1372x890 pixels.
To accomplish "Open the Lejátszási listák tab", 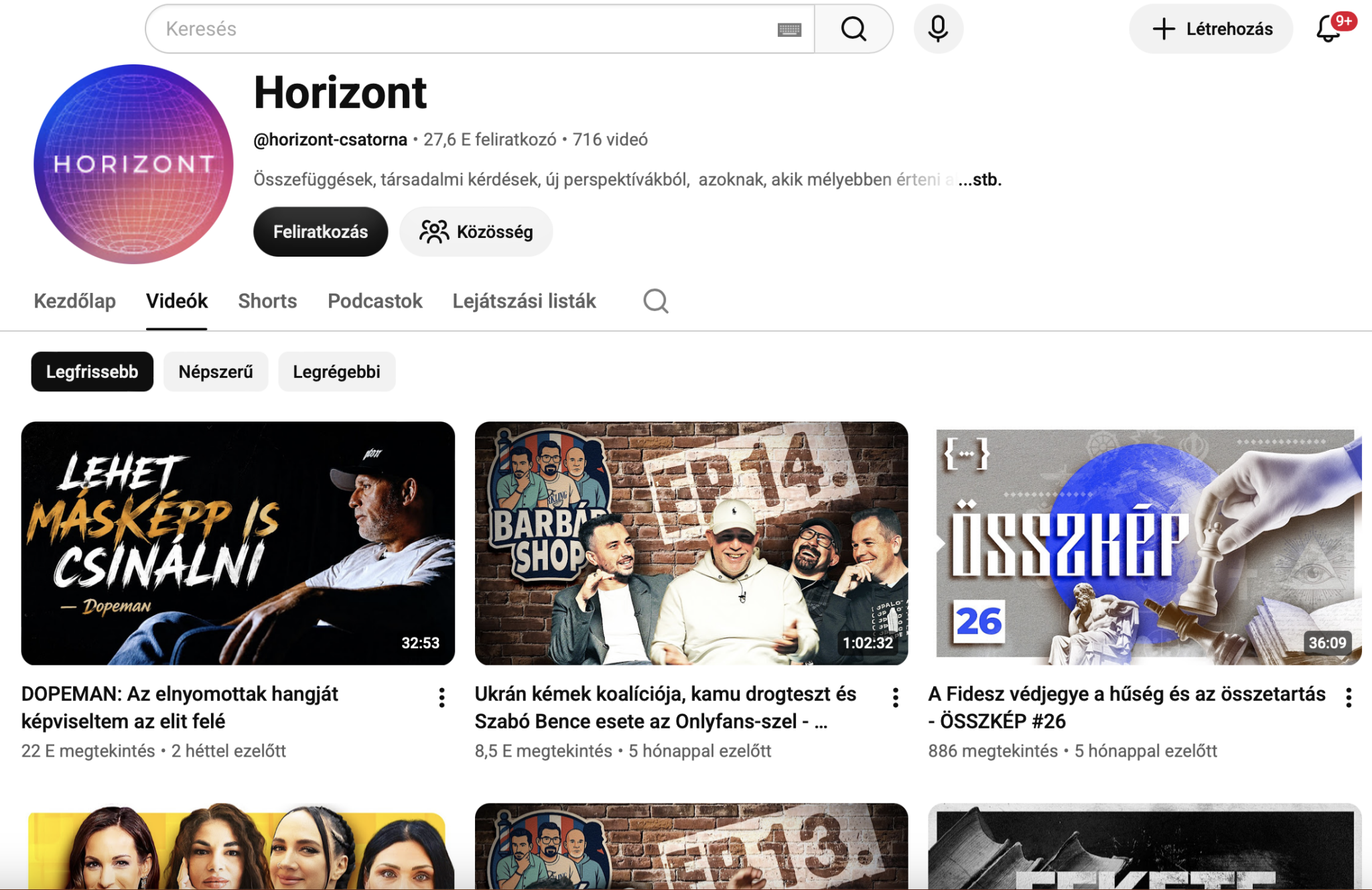I will (524, 301).
